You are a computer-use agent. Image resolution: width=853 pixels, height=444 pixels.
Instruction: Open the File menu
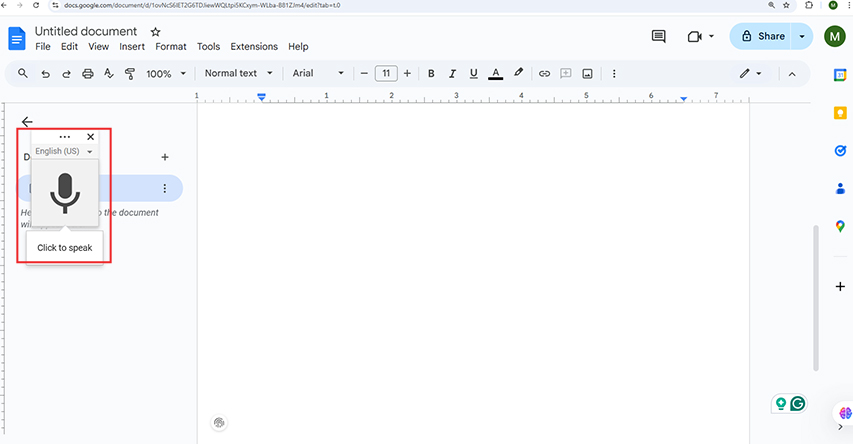pos(43,47)
